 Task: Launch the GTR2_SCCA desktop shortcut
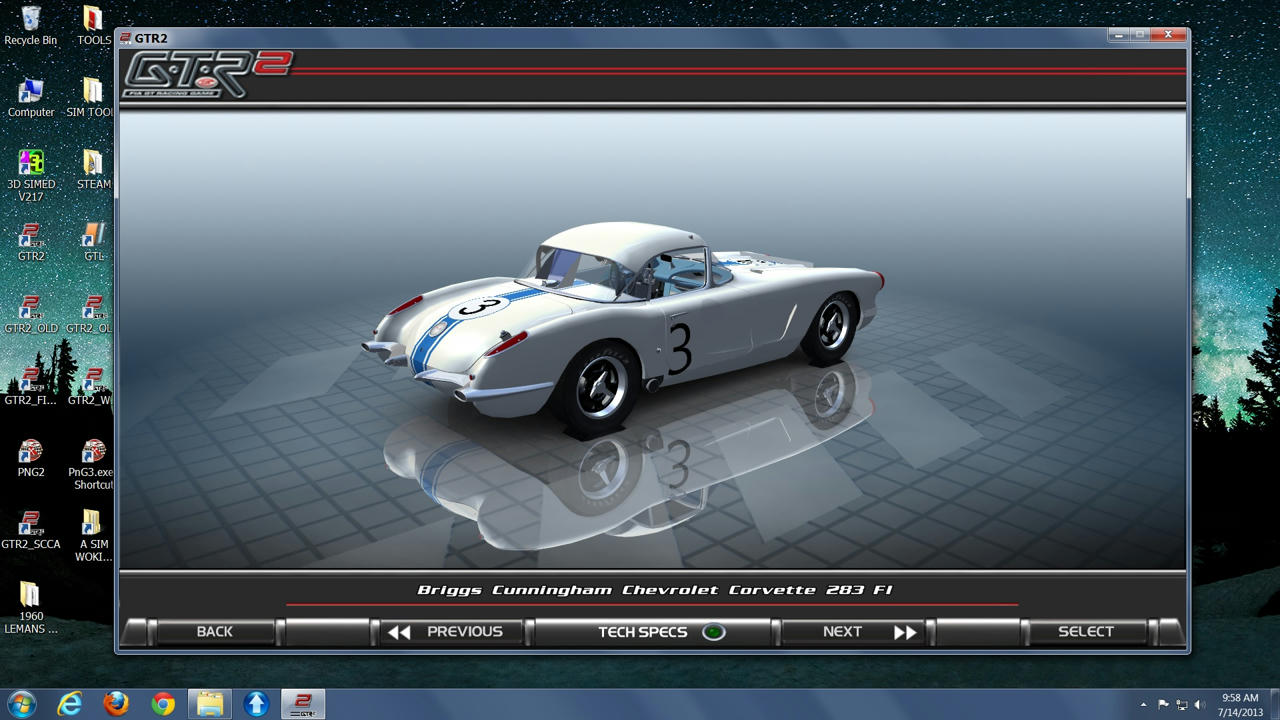[31, 530]
